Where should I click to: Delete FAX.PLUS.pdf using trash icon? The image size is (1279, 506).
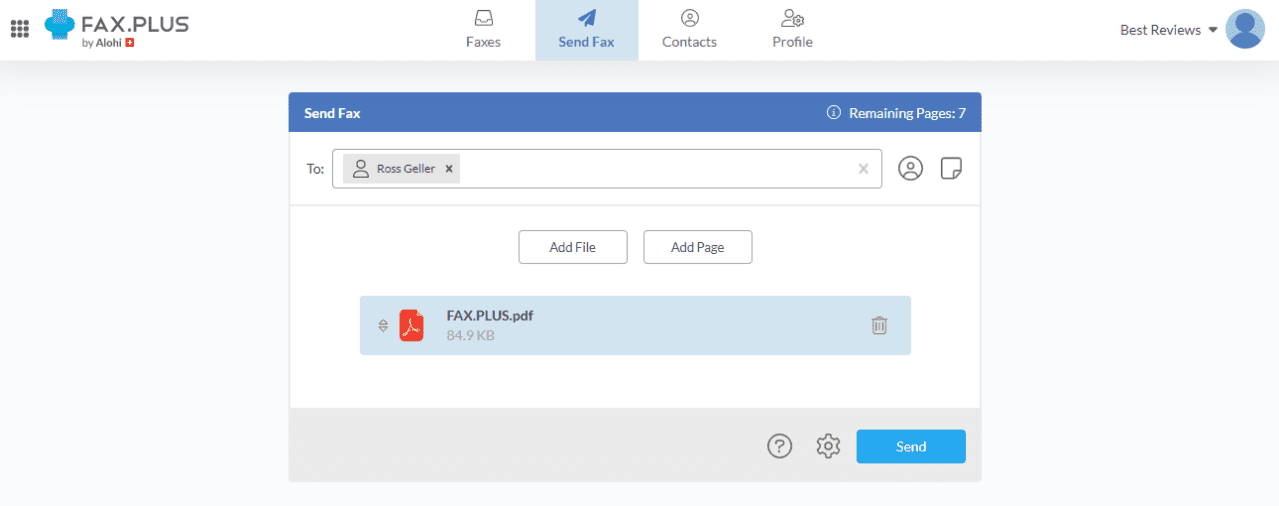pos(879,325)
